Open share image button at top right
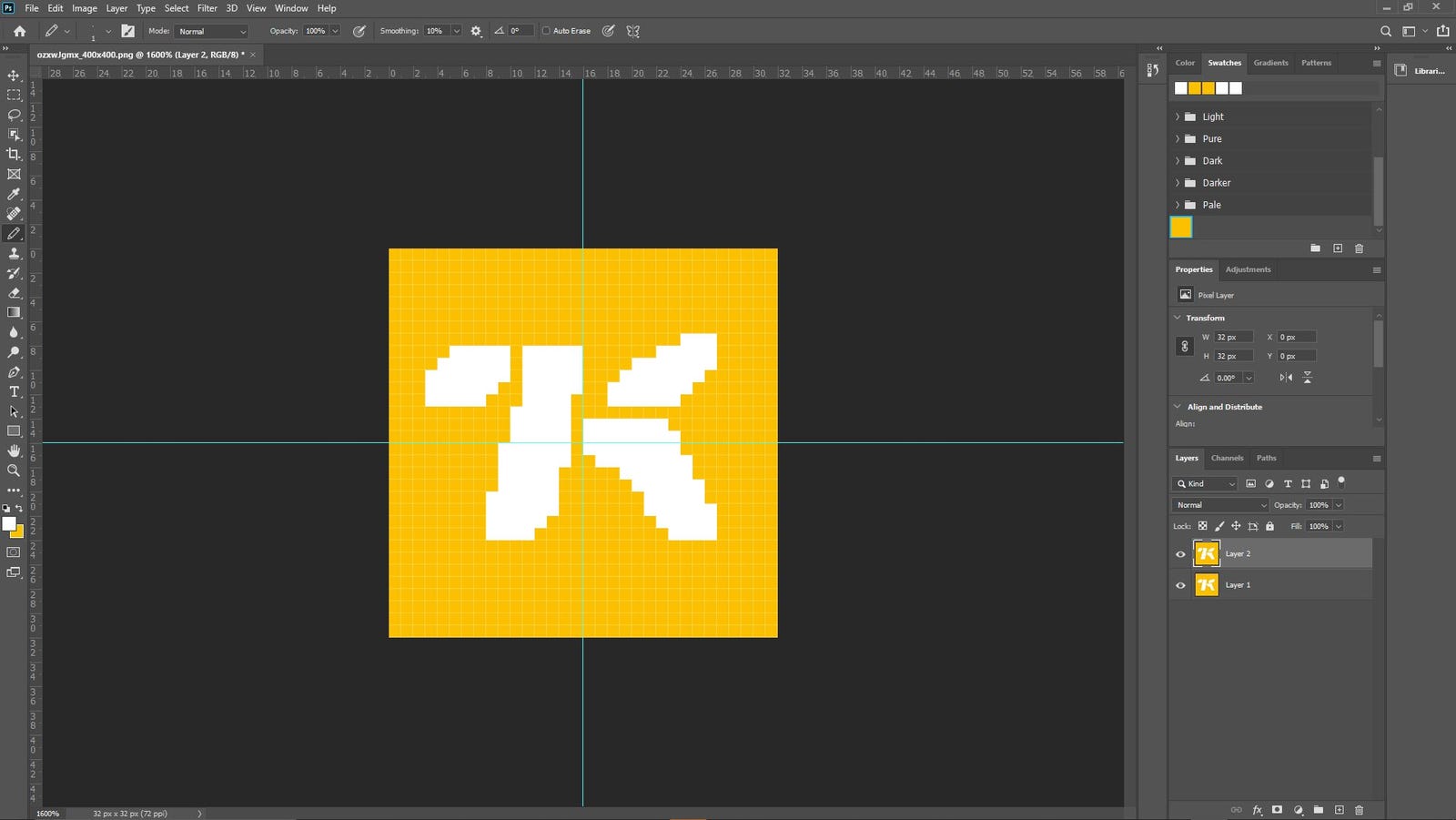The image size is (1456, 820). pos(1442,31)
